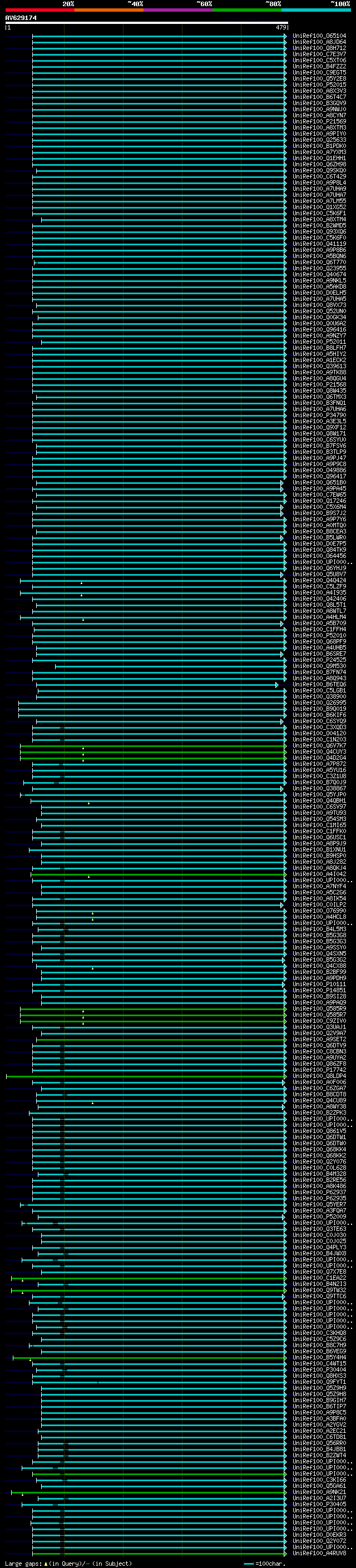
Task: Click hit label UniRef100_B4FZZ2
Action: 319,66
